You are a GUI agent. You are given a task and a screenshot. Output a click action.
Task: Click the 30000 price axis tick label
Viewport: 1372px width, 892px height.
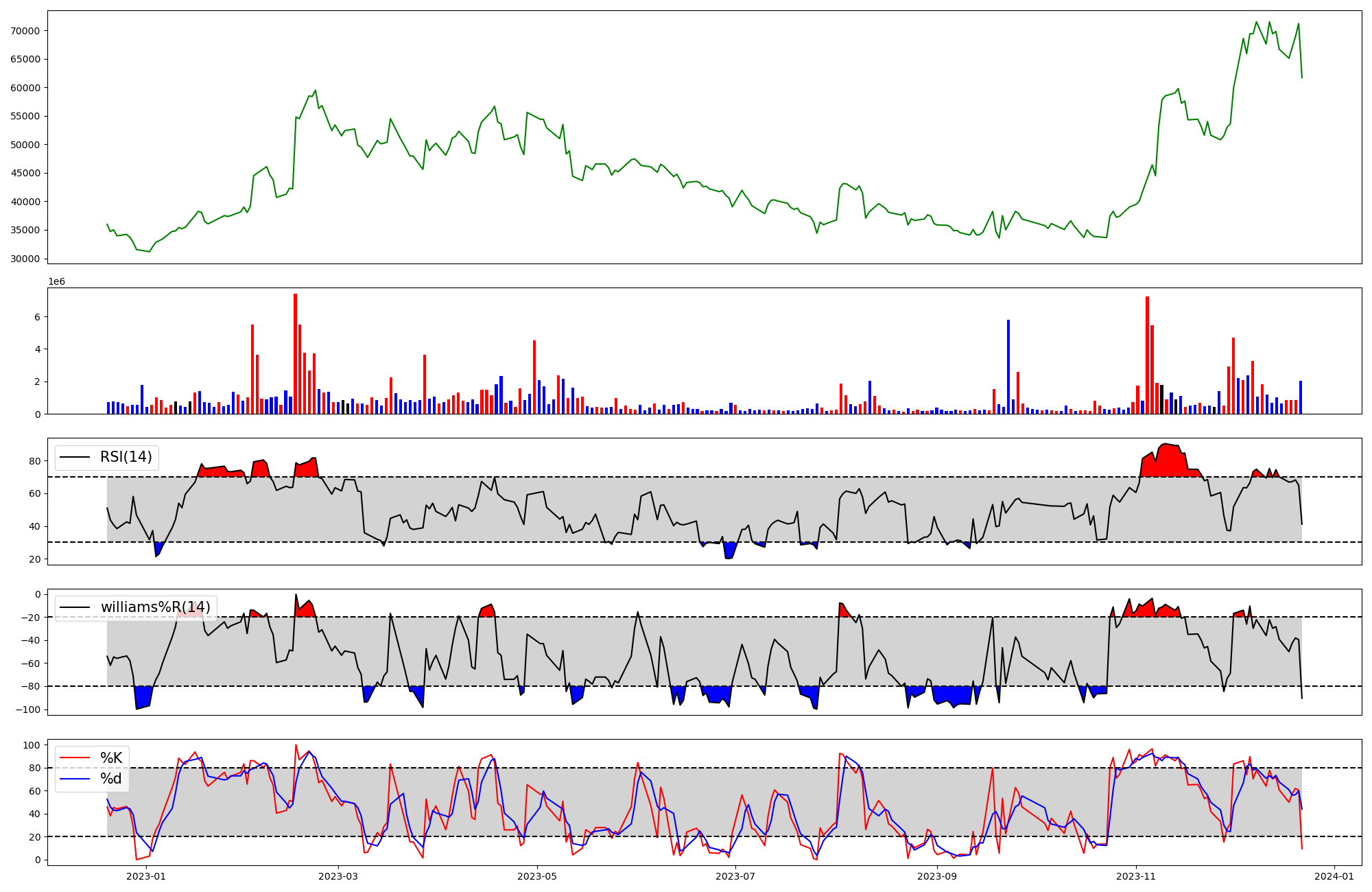[25, 259]
